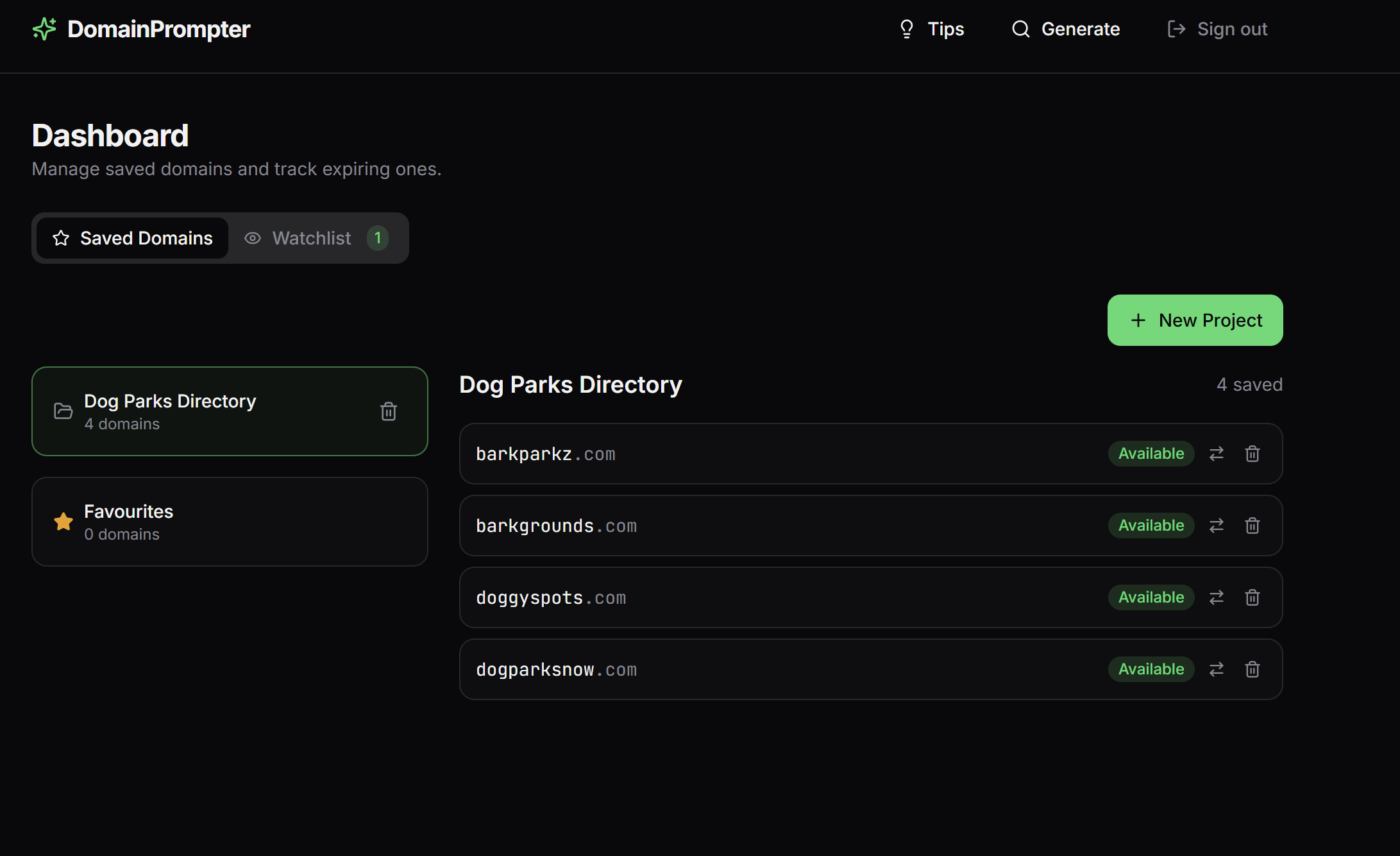Viewport: 1400px width, 856px height.
Task: Toggle the Available badge on barkparkz.com
Action: 1151,454
